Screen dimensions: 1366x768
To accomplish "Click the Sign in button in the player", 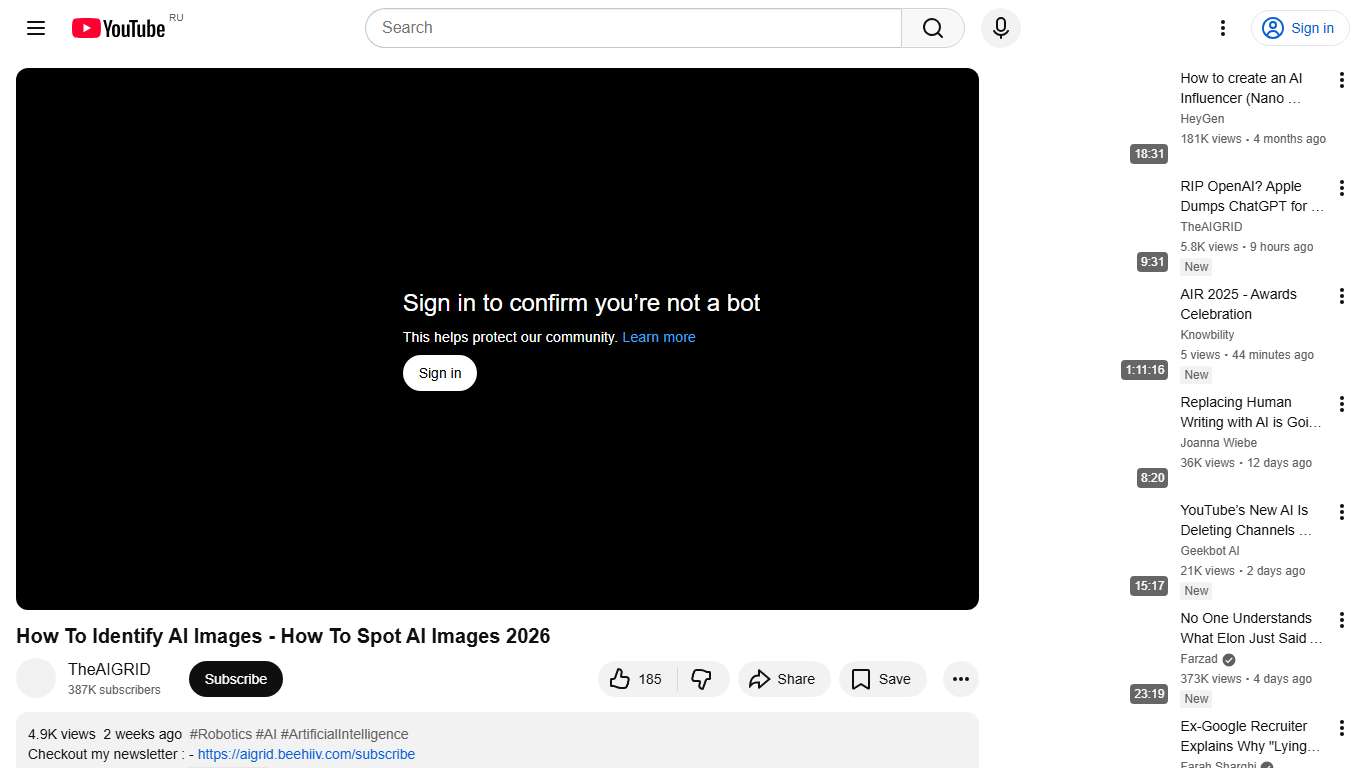I will pyautogui.click(x=439, y=373).
